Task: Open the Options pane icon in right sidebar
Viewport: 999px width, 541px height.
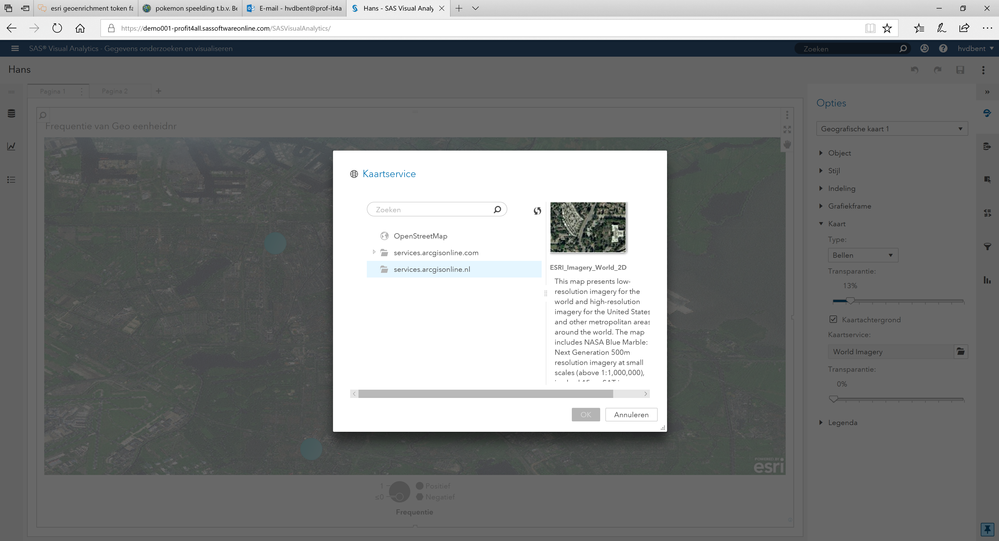Action: point(987,113)
